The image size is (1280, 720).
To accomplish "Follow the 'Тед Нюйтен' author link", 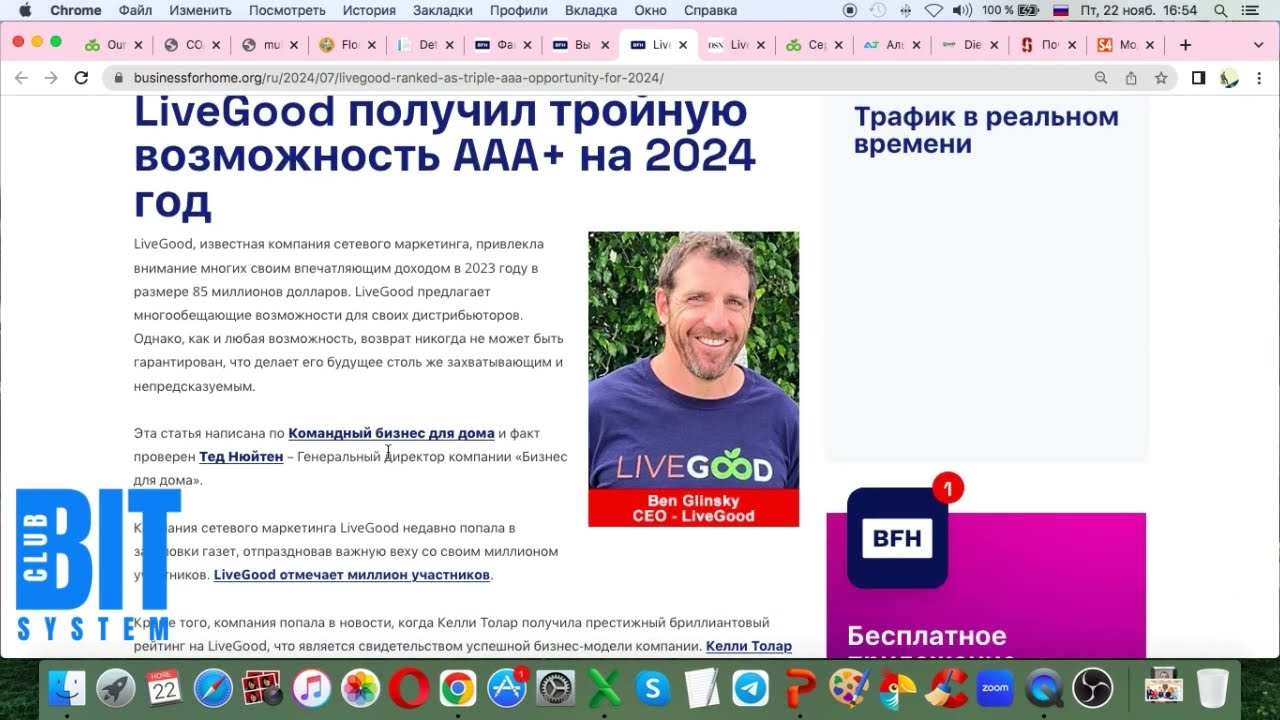I will tap(241, 457).
